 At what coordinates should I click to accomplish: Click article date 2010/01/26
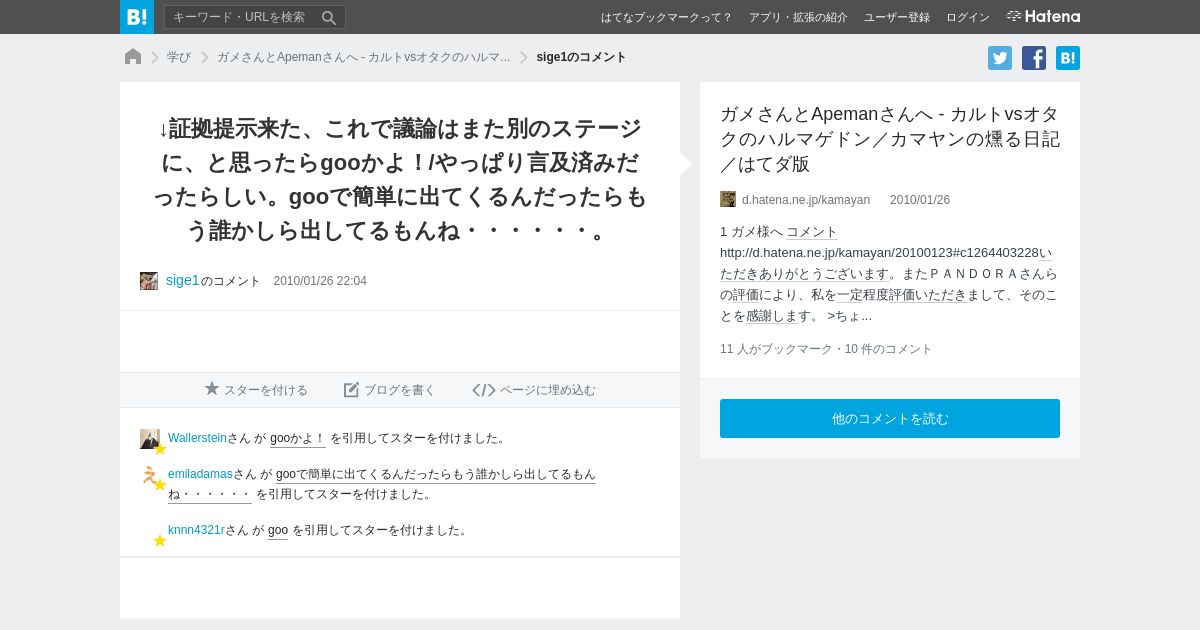920,200
